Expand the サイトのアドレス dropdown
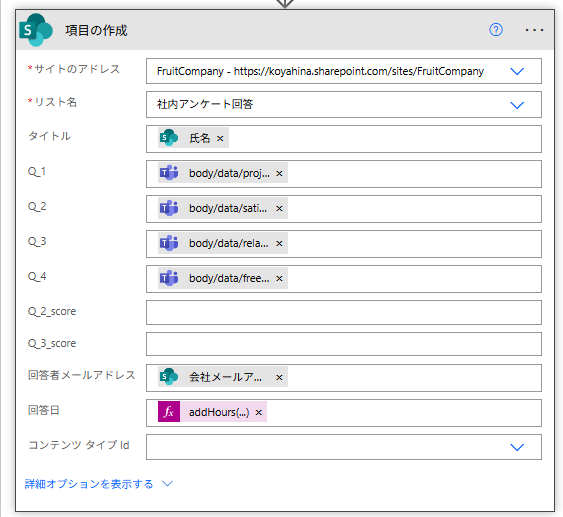The width and height of the screenshot is (563, 517). [517, 71]
